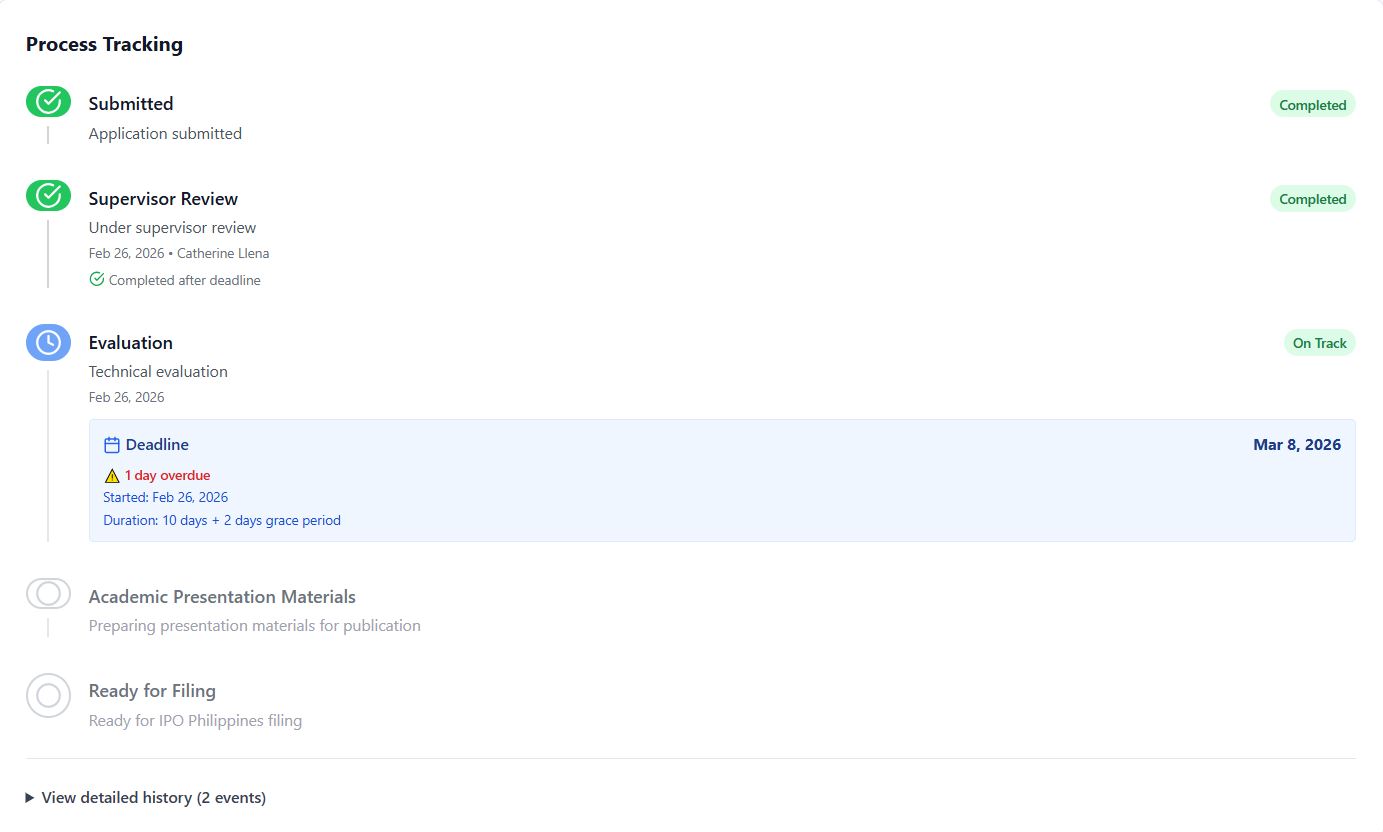
Task: Click the Submitted step title
Action: (131, 104)
